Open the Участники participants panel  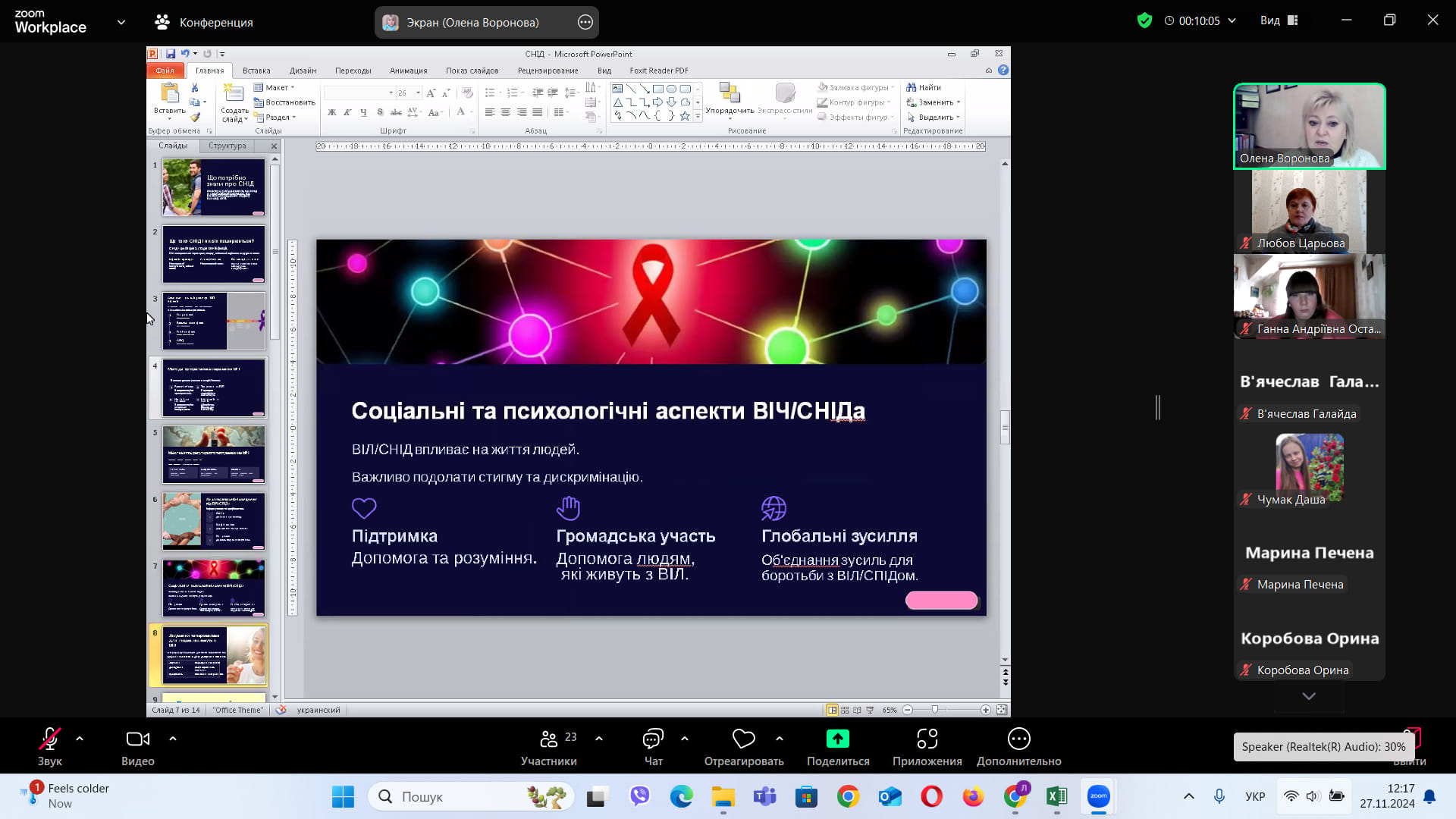point(549,739)
